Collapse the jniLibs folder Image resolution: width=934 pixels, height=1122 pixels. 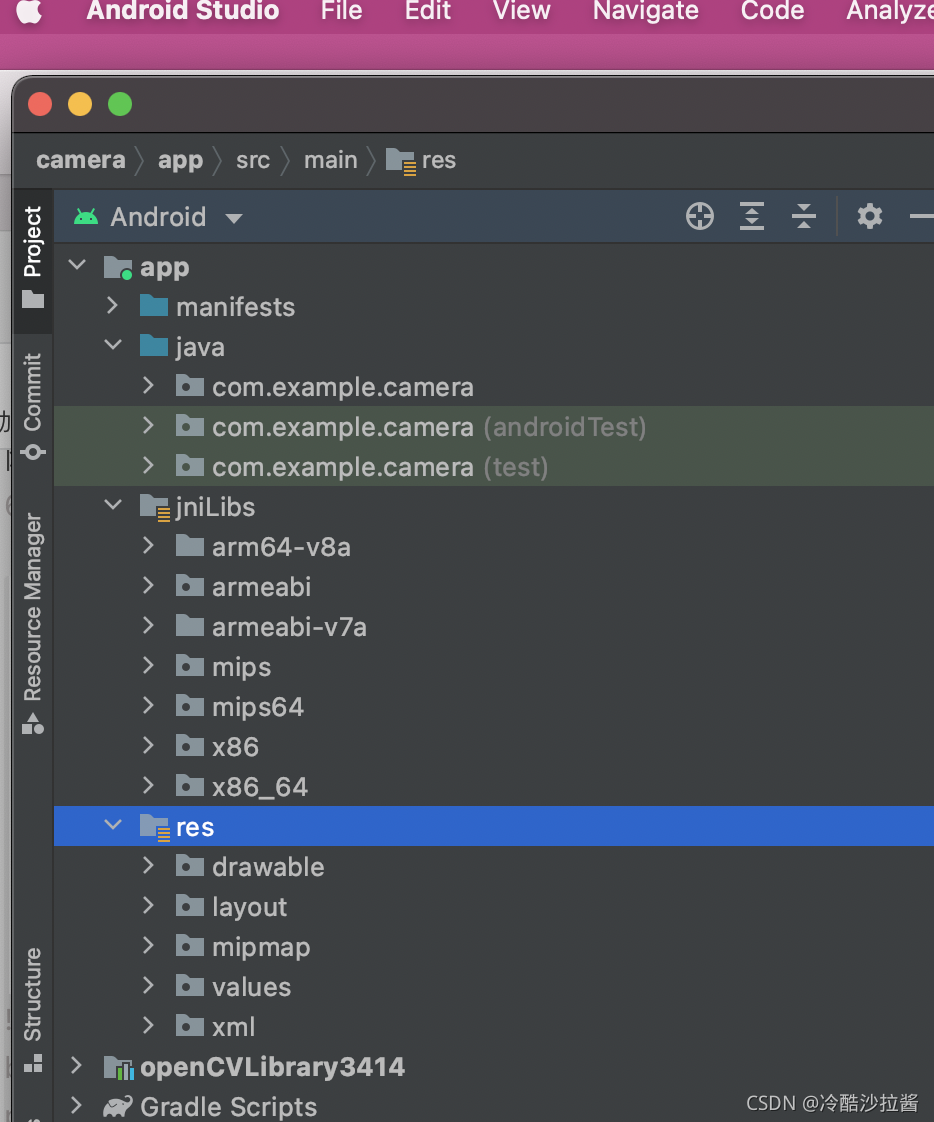113,505
